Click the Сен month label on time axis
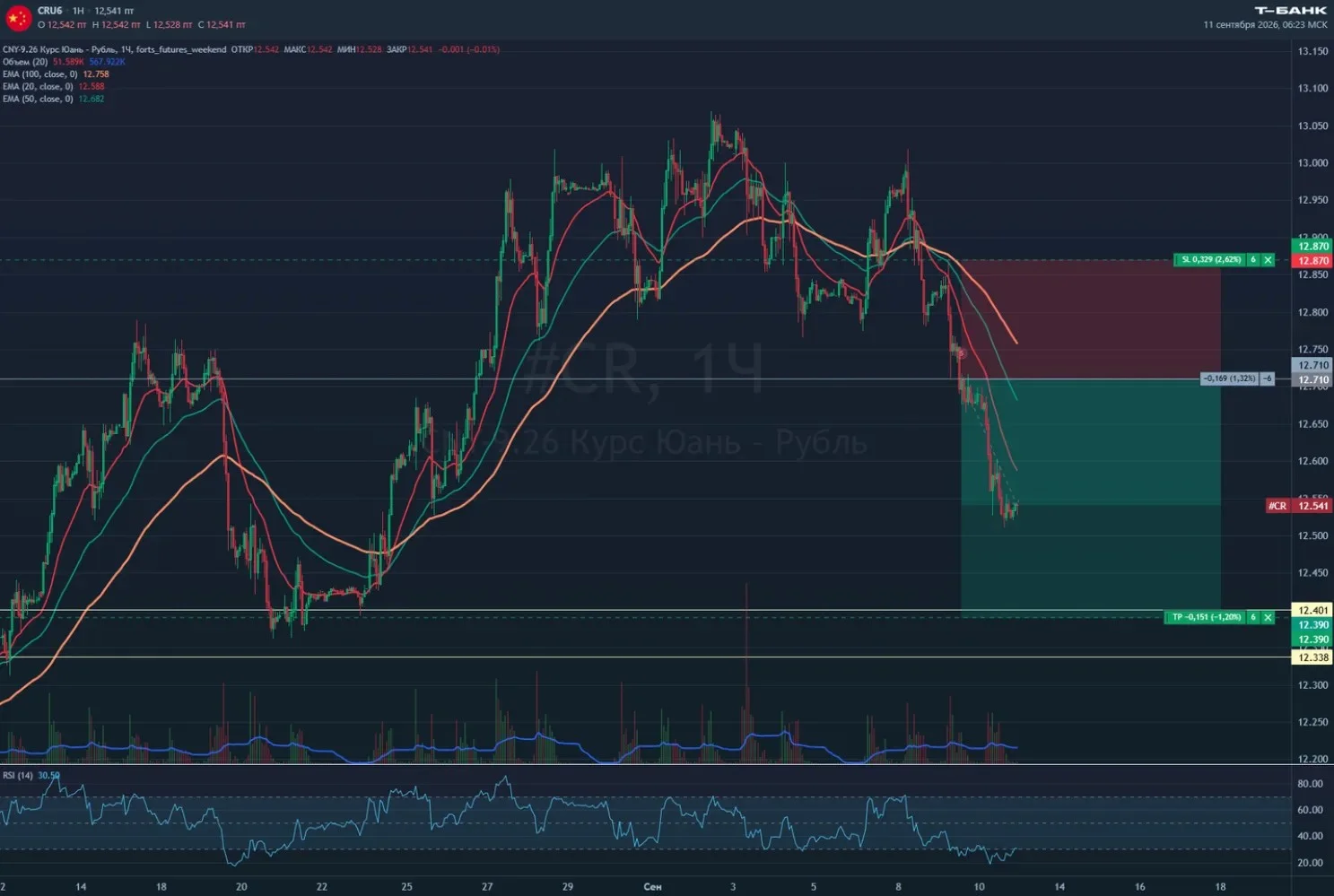The height and width of the screenshot is (896, 1334). point(652,887)
